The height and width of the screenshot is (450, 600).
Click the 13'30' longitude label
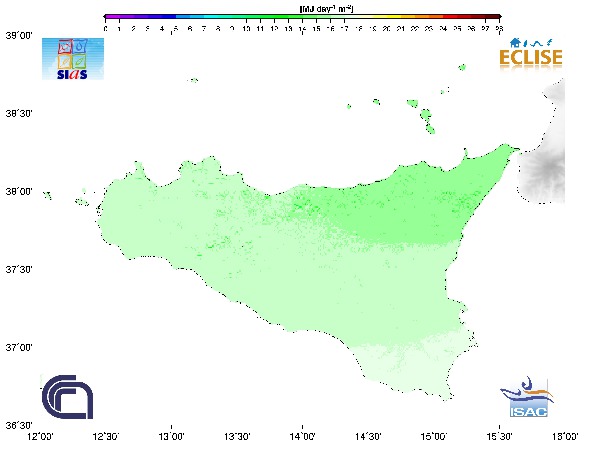(x=237, y=437)
